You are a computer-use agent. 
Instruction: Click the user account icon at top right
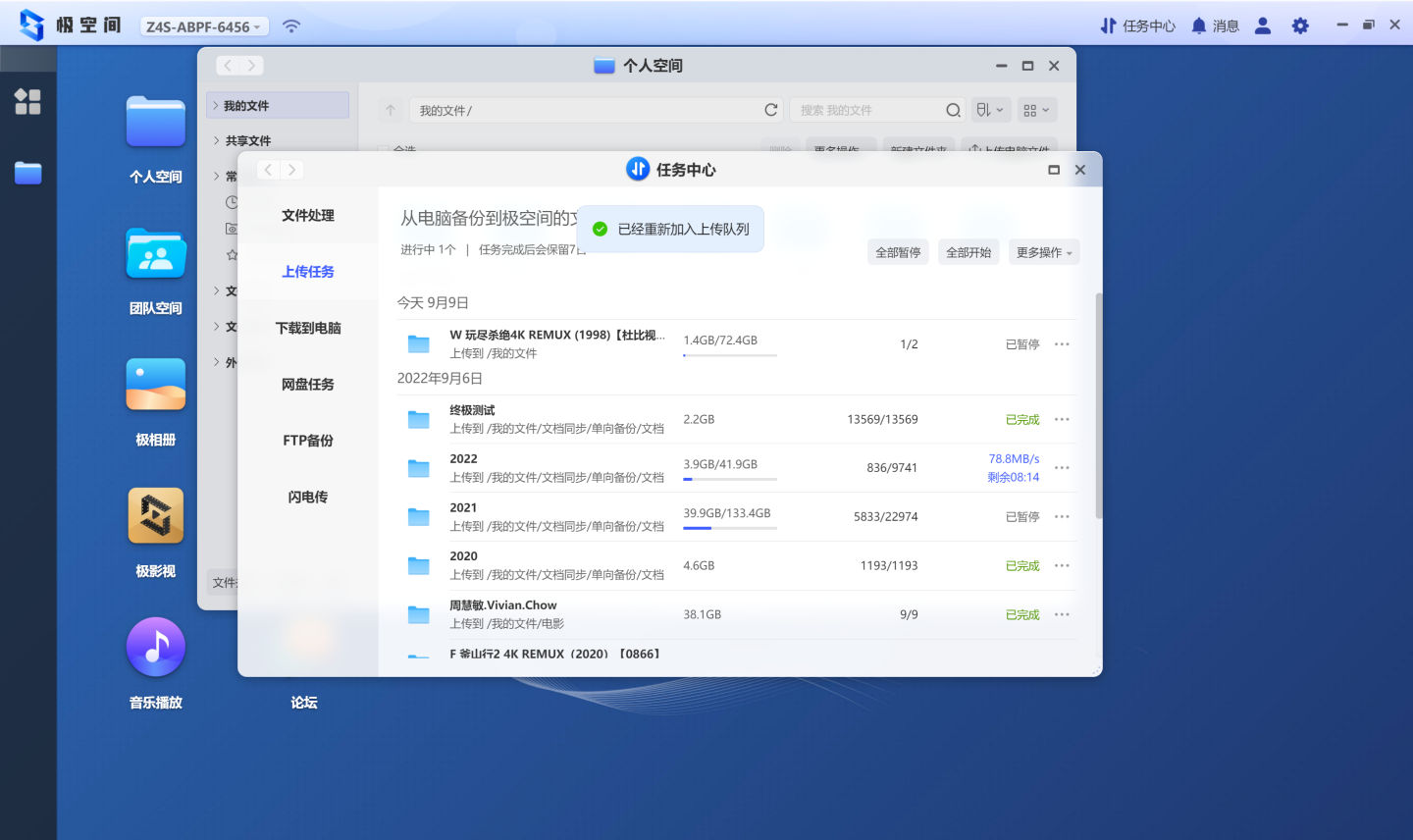pos(1262,25)
